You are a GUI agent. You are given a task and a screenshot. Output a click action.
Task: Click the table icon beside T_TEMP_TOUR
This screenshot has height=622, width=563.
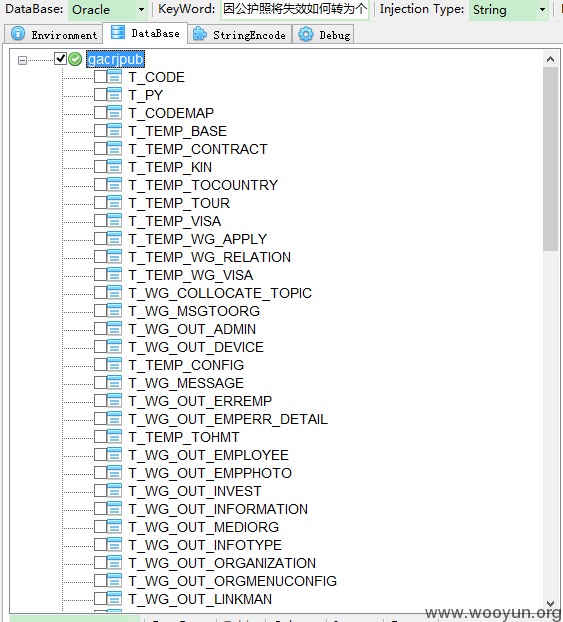[115, 203]
